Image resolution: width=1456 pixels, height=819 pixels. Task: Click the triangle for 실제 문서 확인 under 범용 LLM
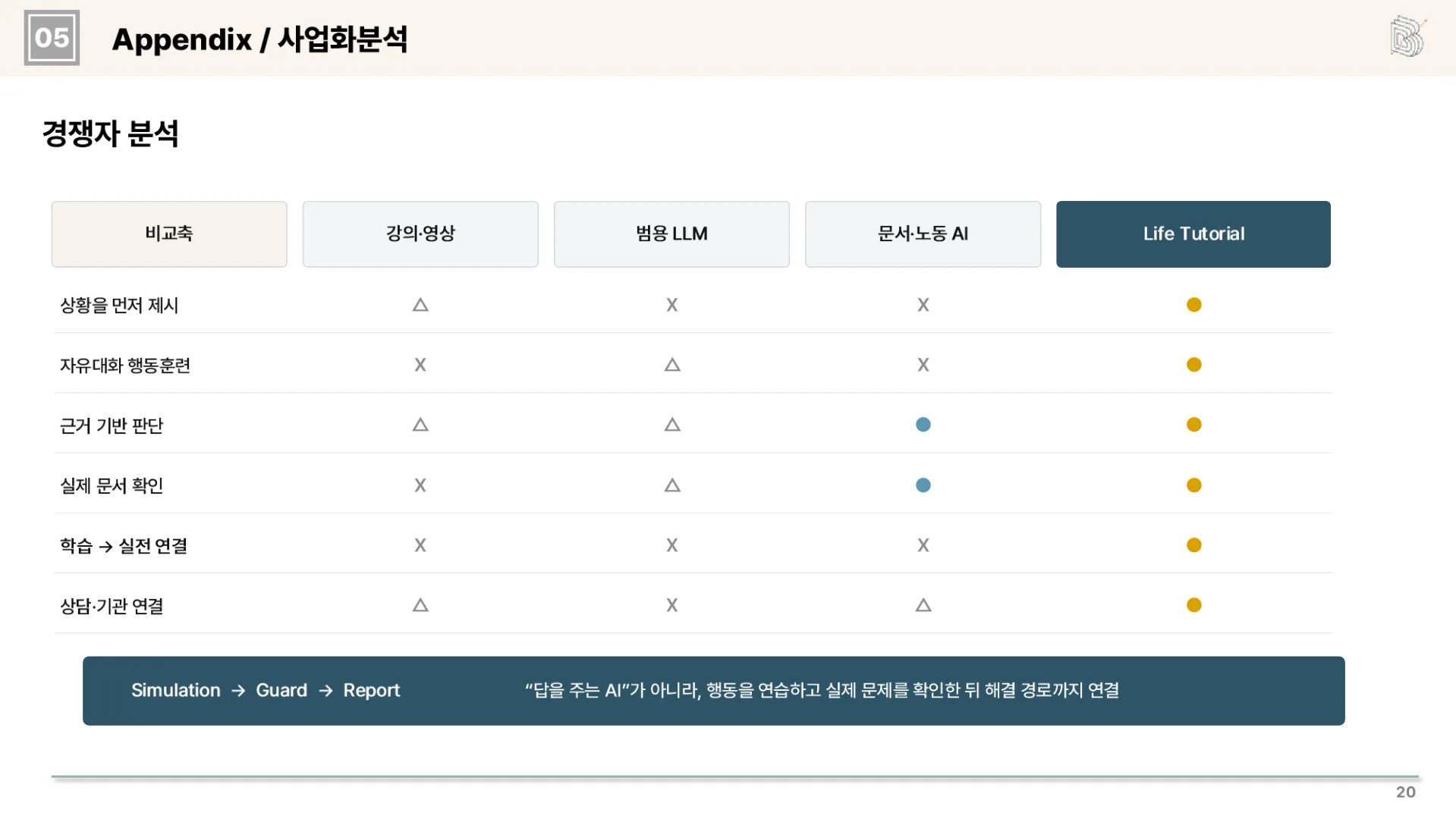(x=672, y=485)
